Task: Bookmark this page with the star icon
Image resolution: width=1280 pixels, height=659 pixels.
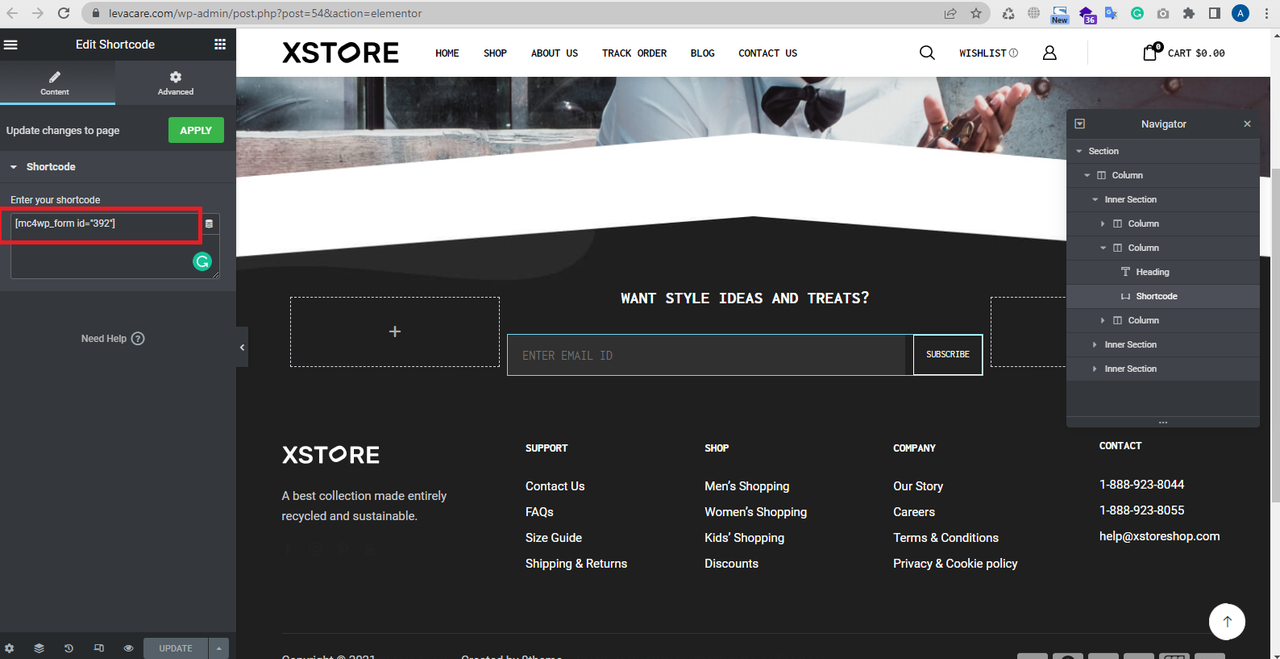Action: coord(976,14)
